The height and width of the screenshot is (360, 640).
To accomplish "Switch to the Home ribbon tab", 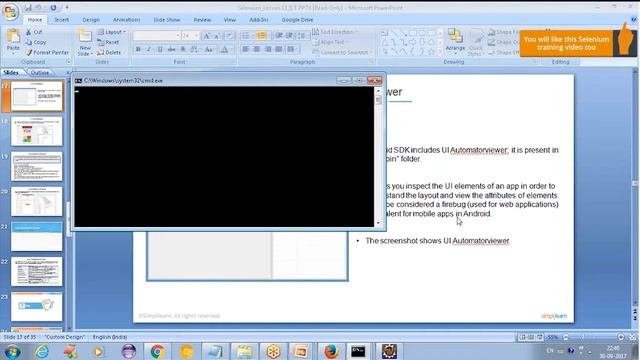I will point(35,20).
